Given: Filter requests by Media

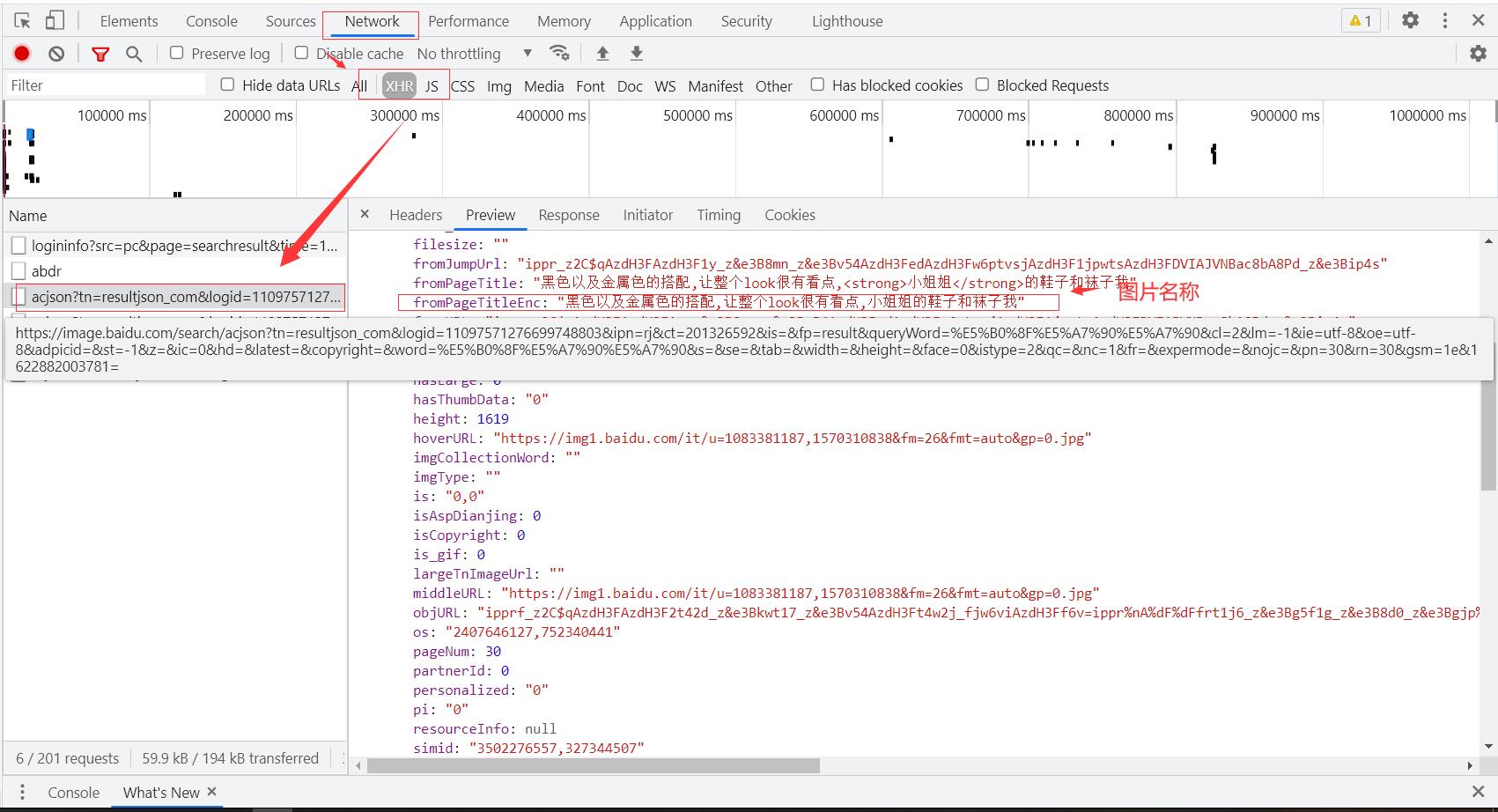Looking at the screenshot, I should pos(543,85).
